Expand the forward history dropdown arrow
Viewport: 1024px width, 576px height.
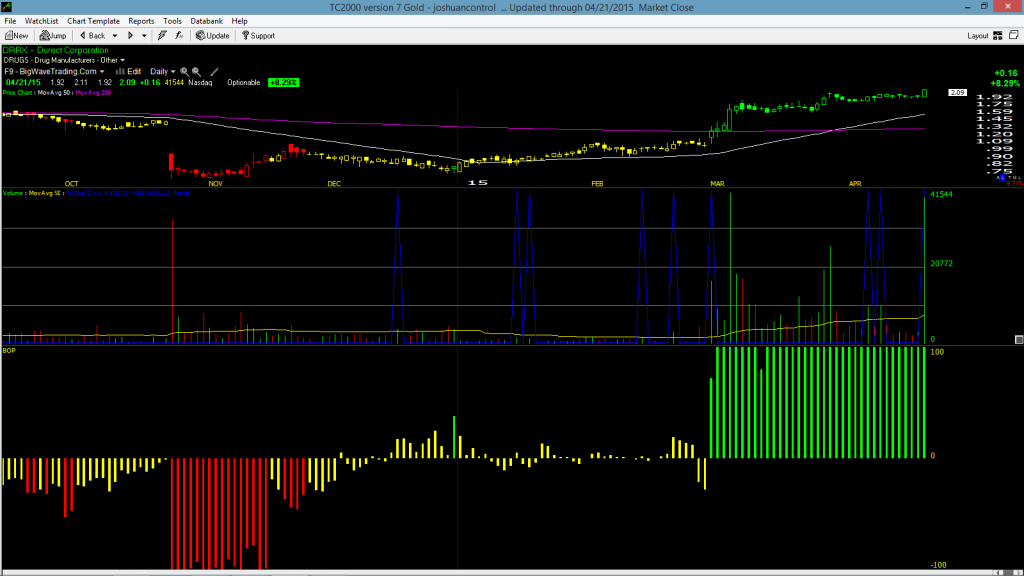pos(144,36)
